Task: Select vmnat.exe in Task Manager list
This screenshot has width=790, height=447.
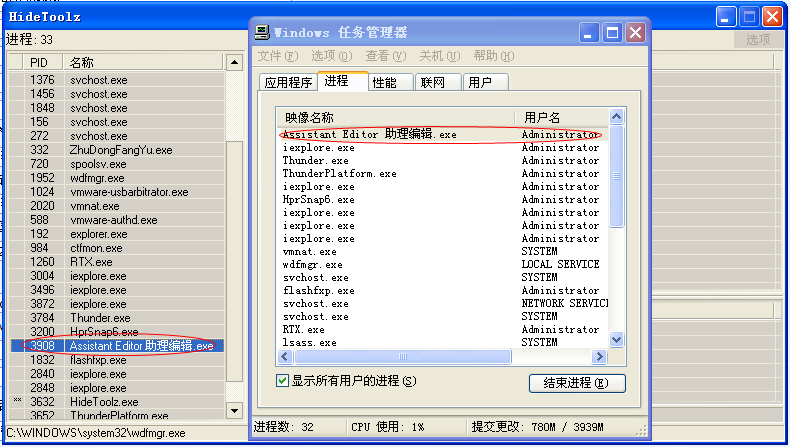Action: (442, 251)
